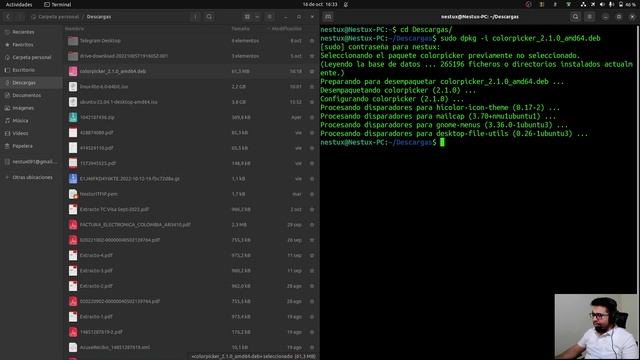Viewport: 640px width, 360px height.
Task: Open the gmail account location in the sidebar
Action: (x=31, y=162)
